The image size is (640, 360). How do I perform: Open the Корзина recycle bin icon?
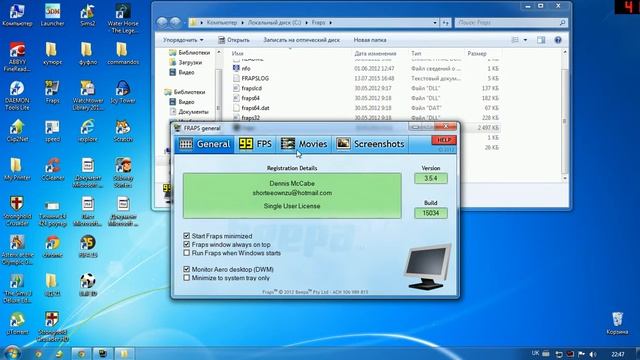[617, 324]
